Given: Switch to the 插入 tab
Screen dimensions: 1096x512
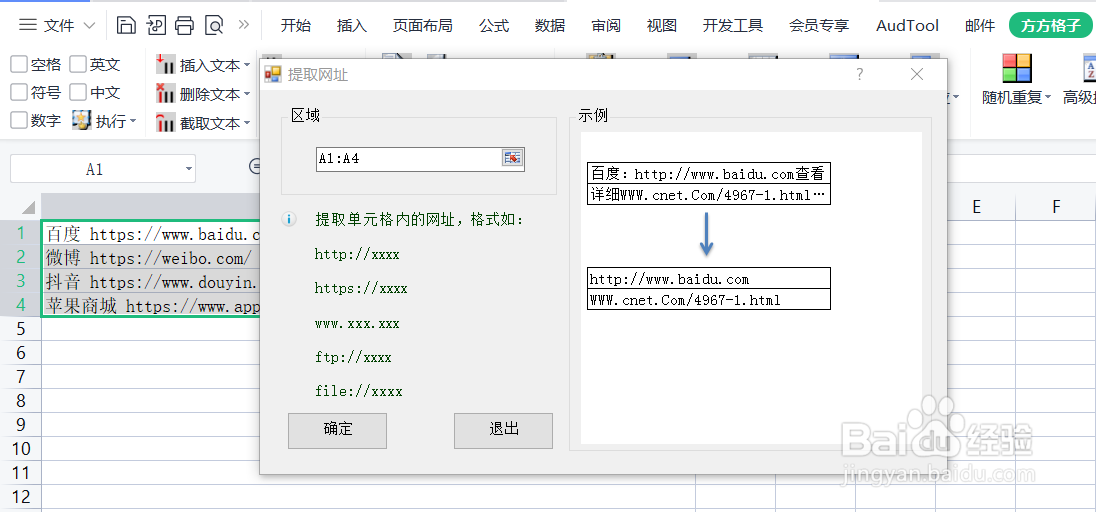Looking at the screenshot, I should tap(352, 26).
